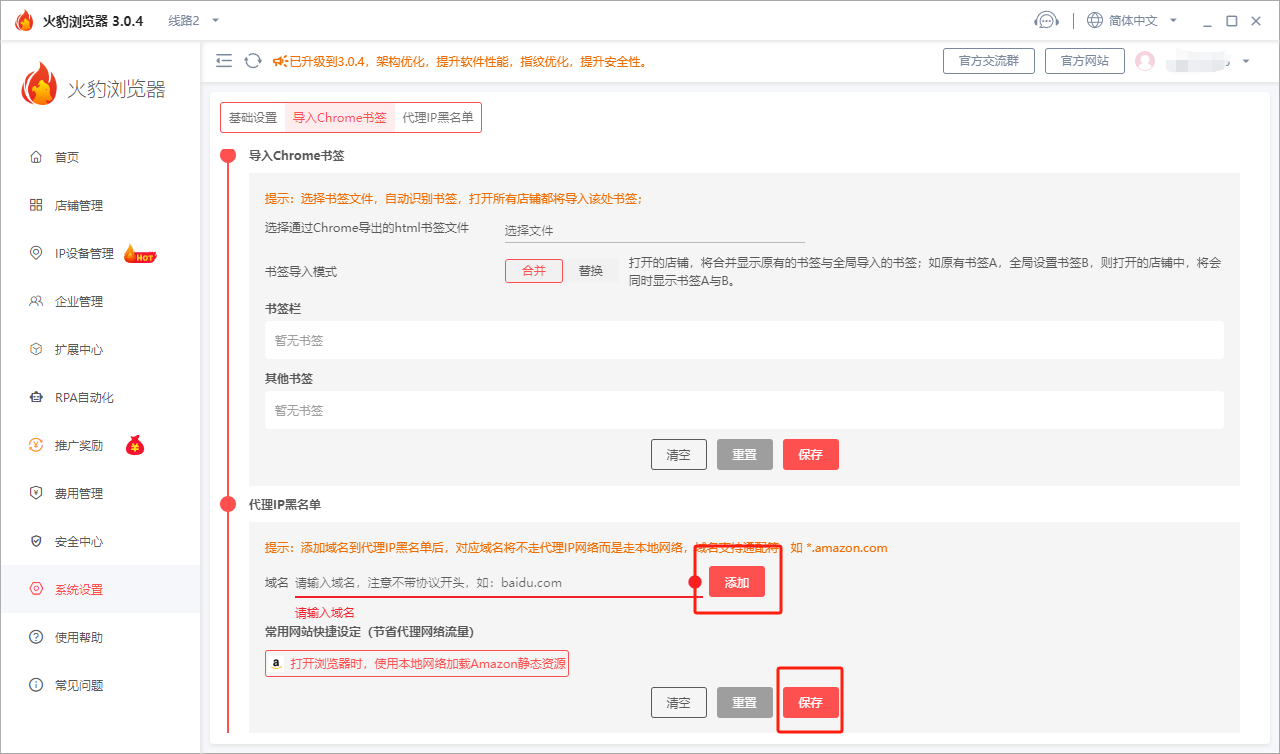Select 合并 bookmark import mode
1280x754 pixels.
pyautogui.click(x=534, y=271)
